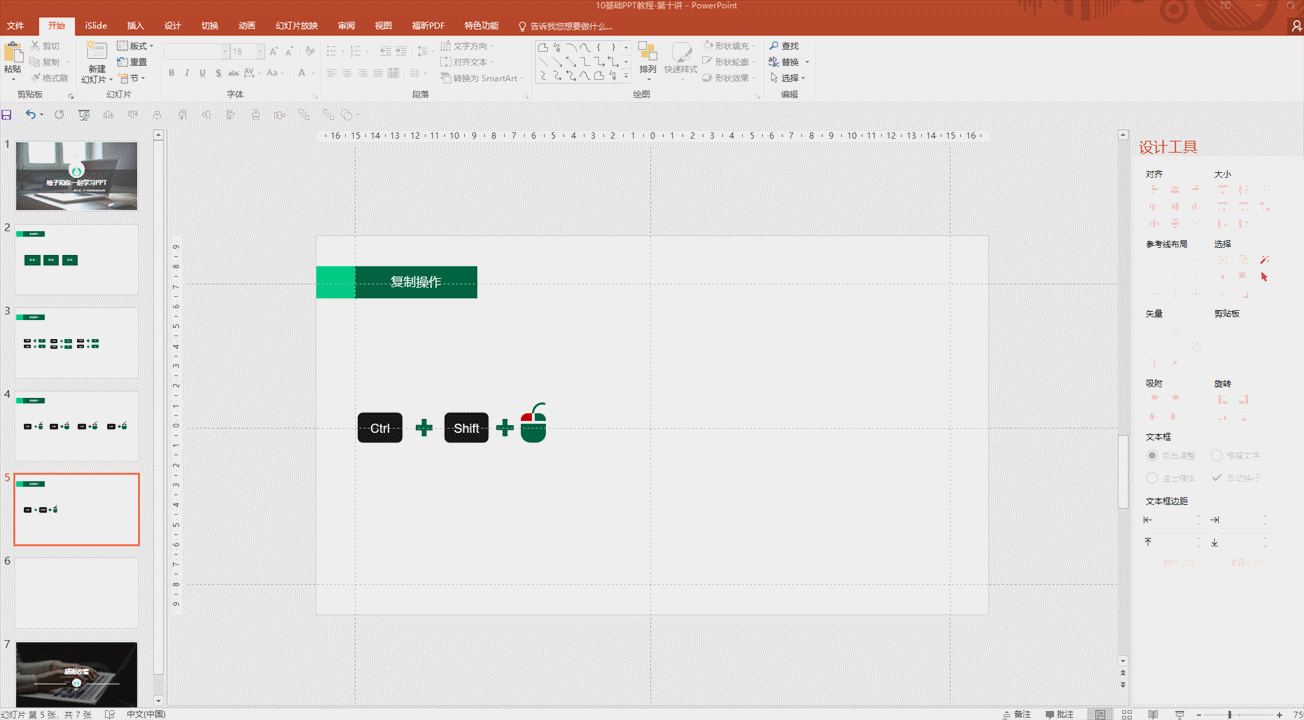Viewport: 1304px width, 720px height.
Task: Toggle bold formatting (B)
Action: tap(171, 73)
